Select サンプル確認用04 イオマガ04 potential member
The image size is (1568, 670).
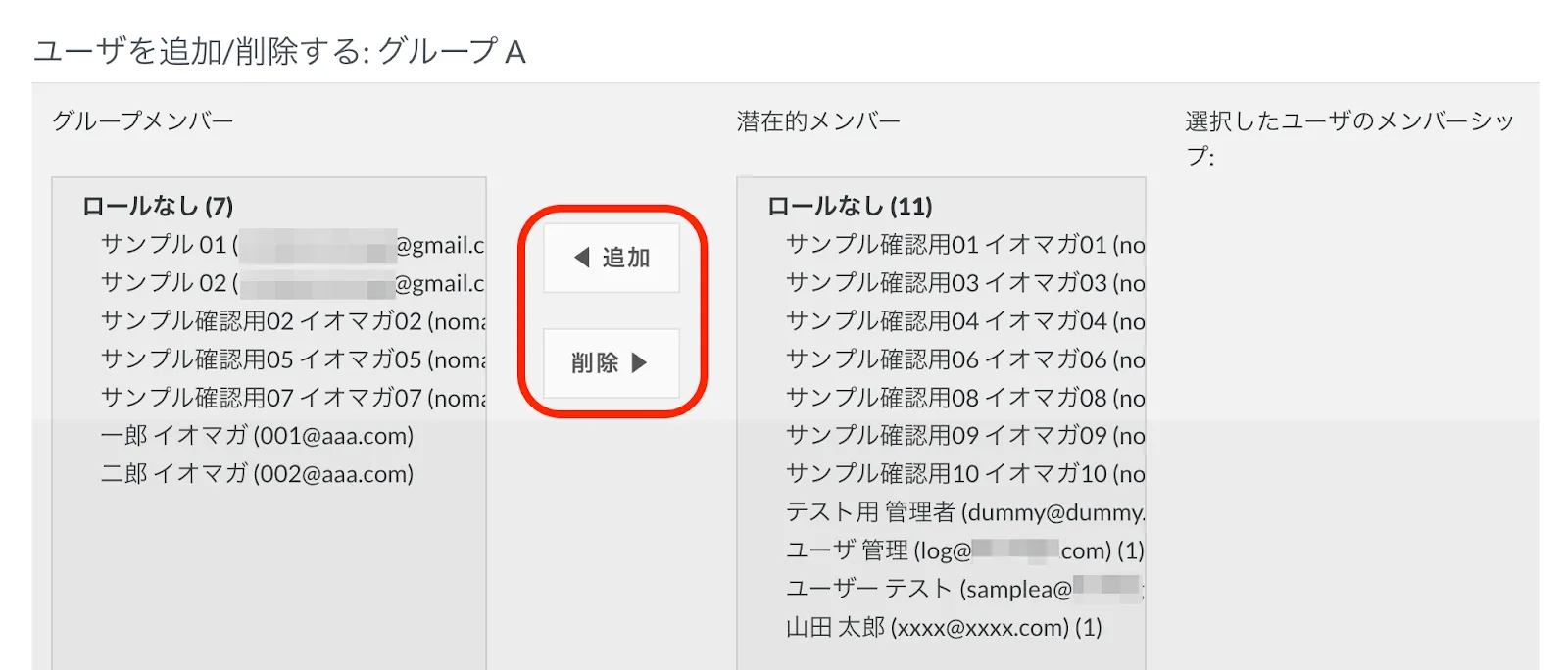click(964, 321)
